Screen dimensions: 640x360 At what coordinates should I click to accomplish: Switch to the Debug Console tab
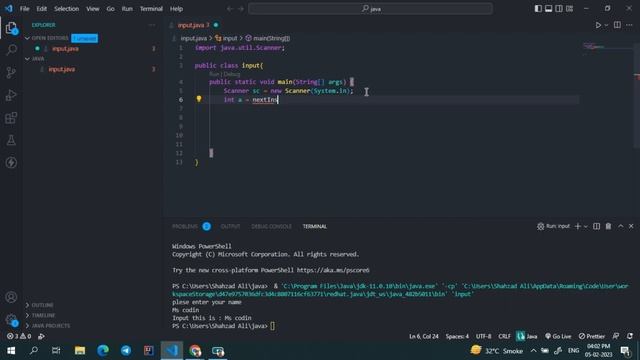click(x=271, y=226)
